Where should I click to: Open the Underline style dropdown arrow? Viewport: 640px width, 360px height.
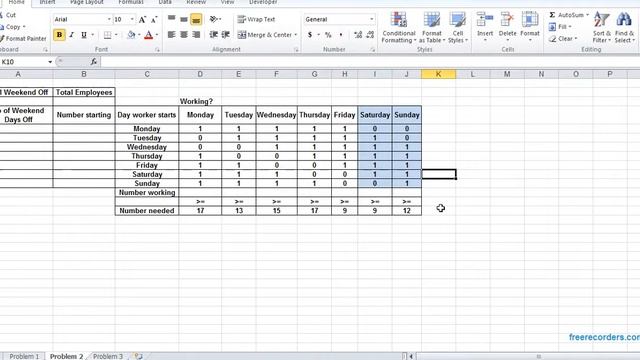[x=93, y=35]
